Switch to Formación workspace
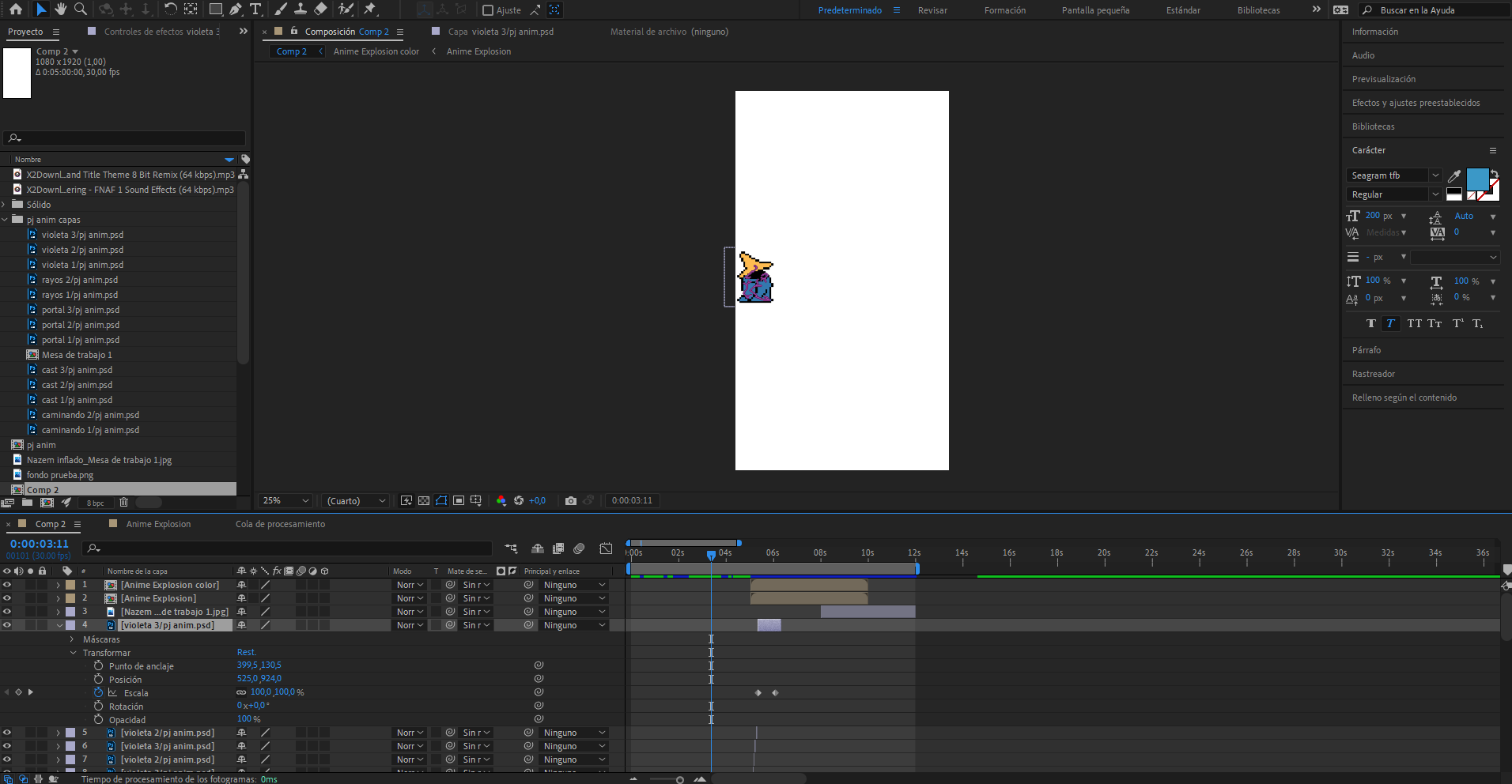Viewport: 1512px width, 784px height. pos(1004,10)
